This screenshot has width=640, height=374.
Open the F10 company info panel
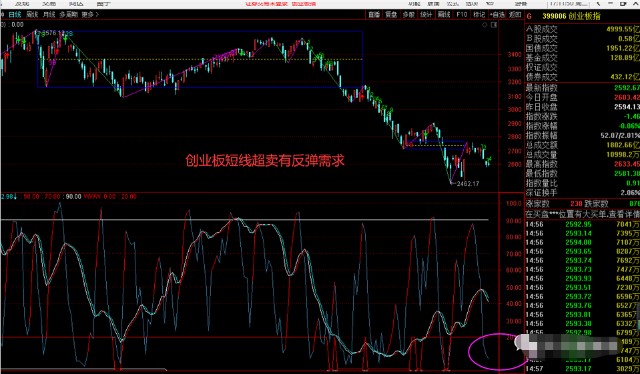click(x=462, y=15)
